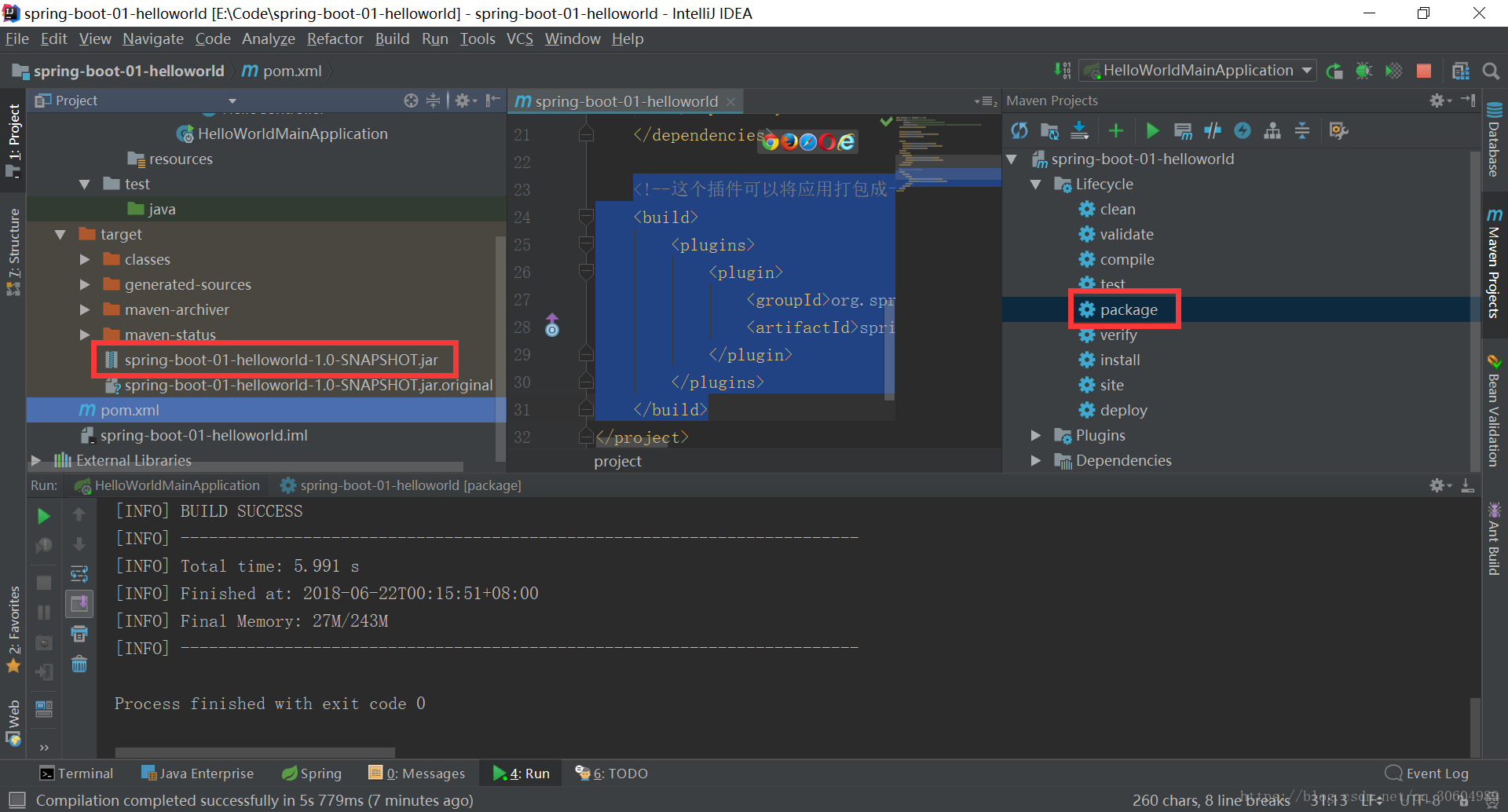The height and width of the screenshot is (812, 1508).
Task: Hide the Run tool window
Action: coord(1467,486)
